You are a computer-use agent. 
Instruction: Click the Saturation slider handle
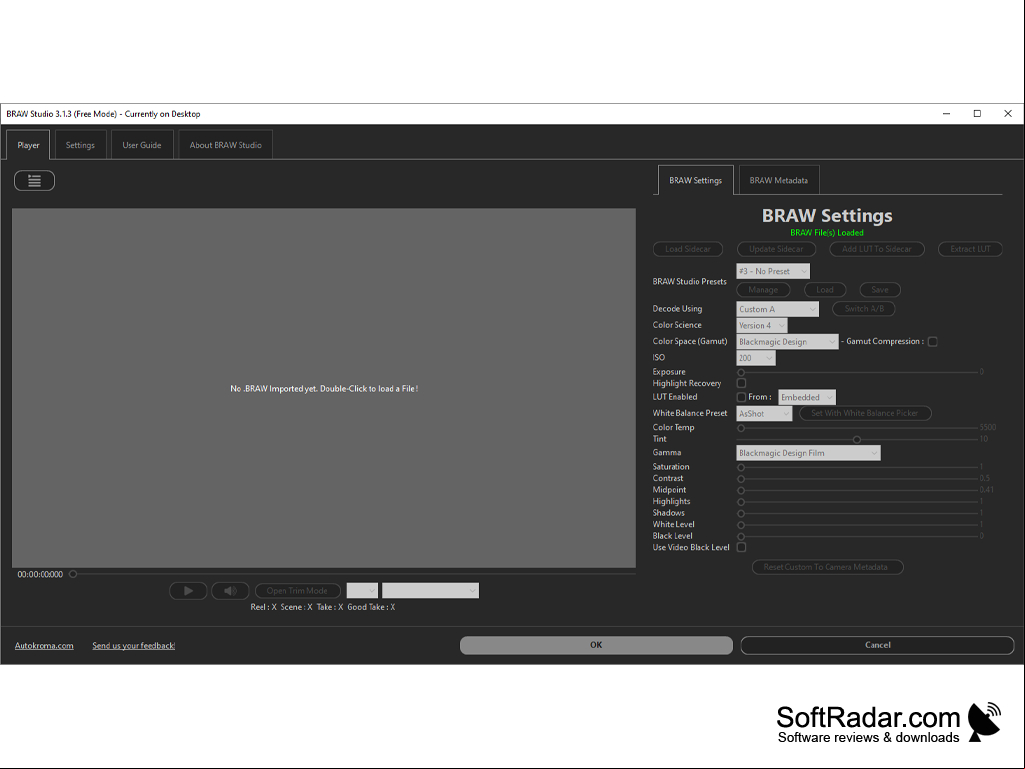tap(741, 468)
